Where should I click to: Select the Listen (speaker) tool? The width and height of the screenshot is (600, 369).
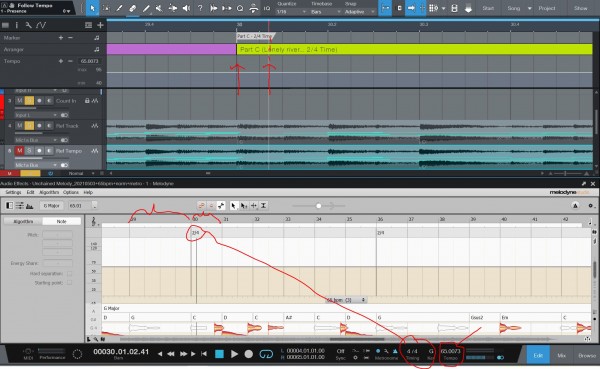(x=186, y=8)
